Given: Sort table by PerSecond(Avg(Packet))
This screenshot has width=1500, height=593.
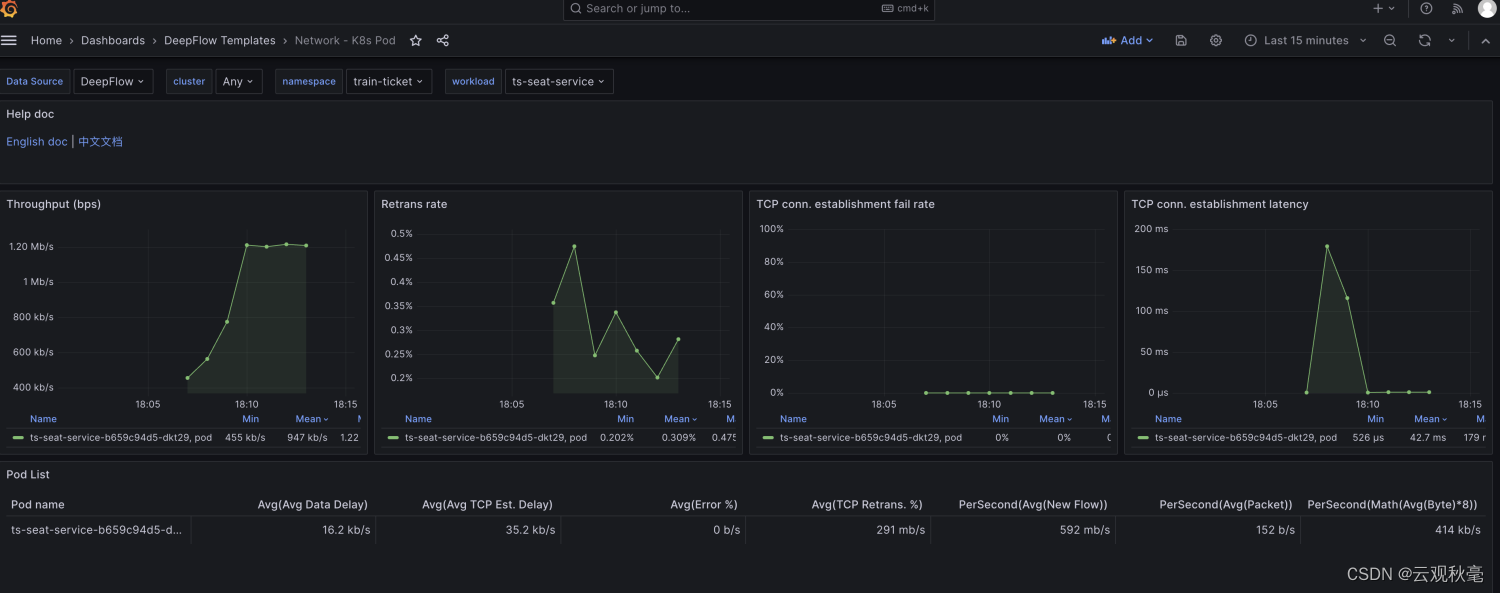Looking at the screenshot, I should 1226,505.
